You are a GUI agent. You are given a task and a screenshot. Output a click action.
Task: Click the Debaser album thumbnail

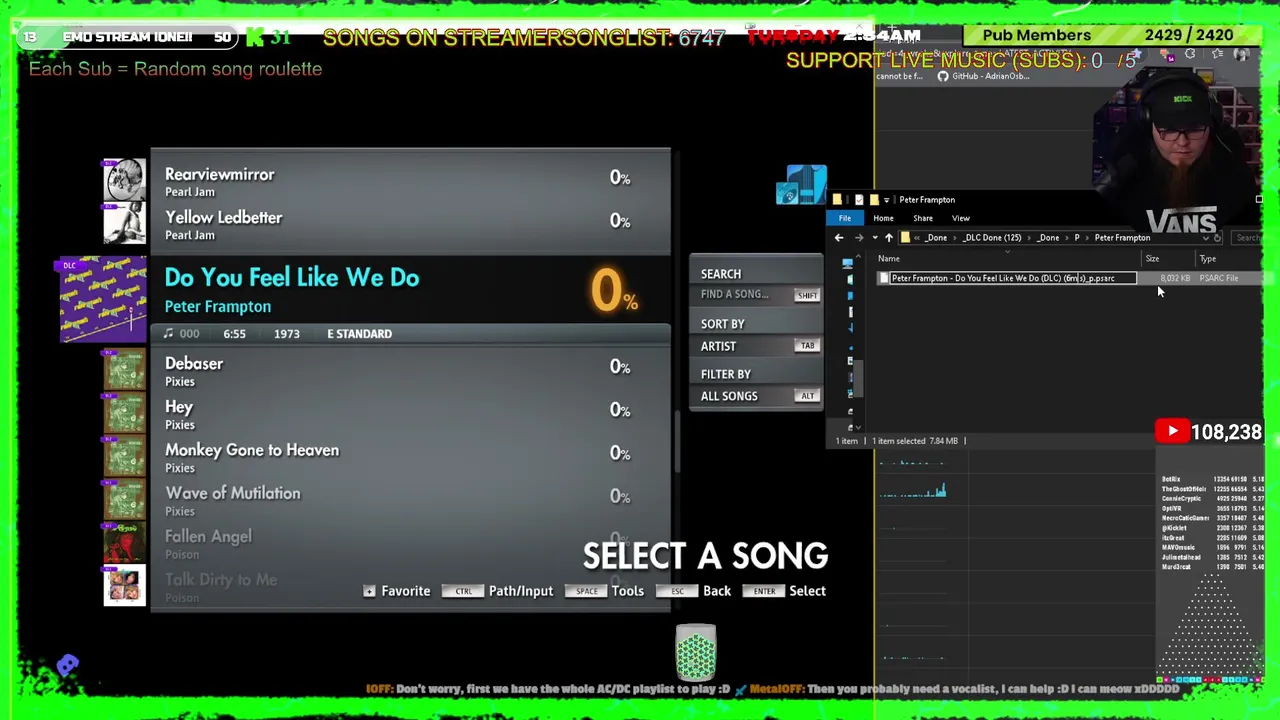[x=124, y=369]
